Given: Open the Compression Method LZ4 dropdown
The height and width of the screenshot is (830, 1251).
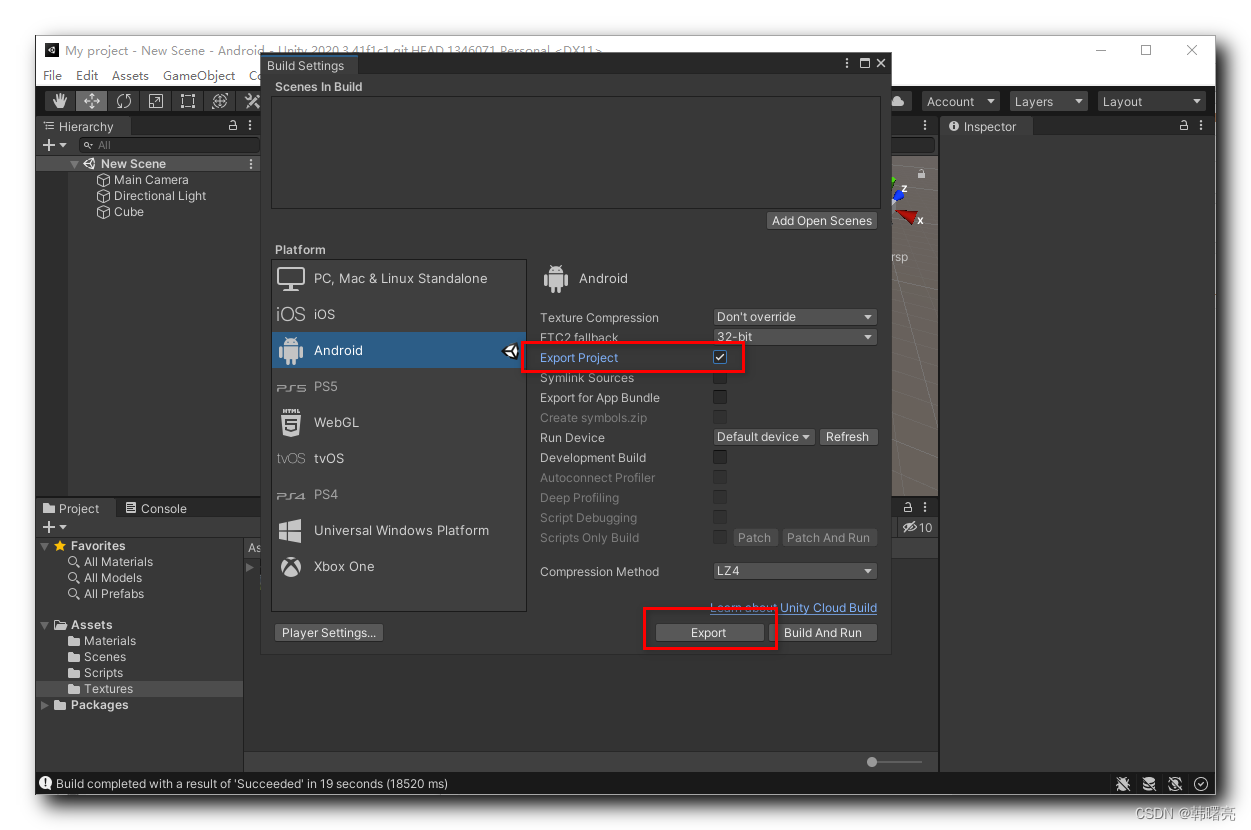Looking at the screenshot, I should tap(795, 571).
